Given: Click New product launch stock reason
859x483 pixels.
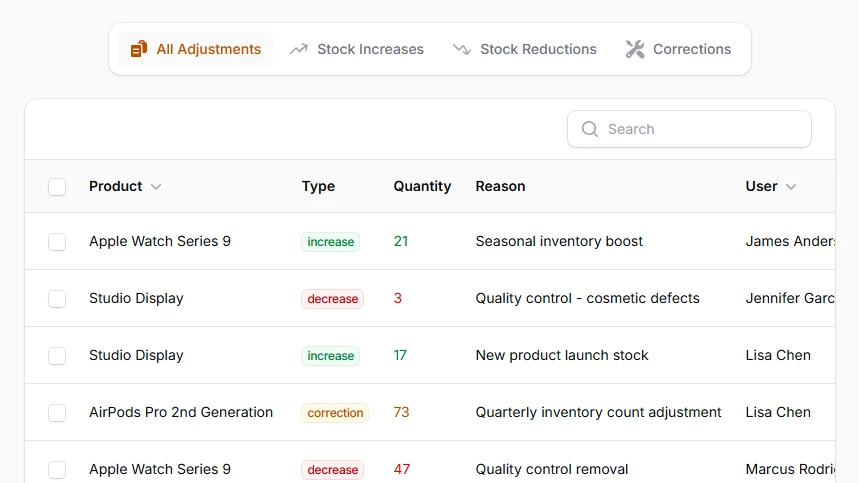Looking at the screenshot, I should 562,355.
